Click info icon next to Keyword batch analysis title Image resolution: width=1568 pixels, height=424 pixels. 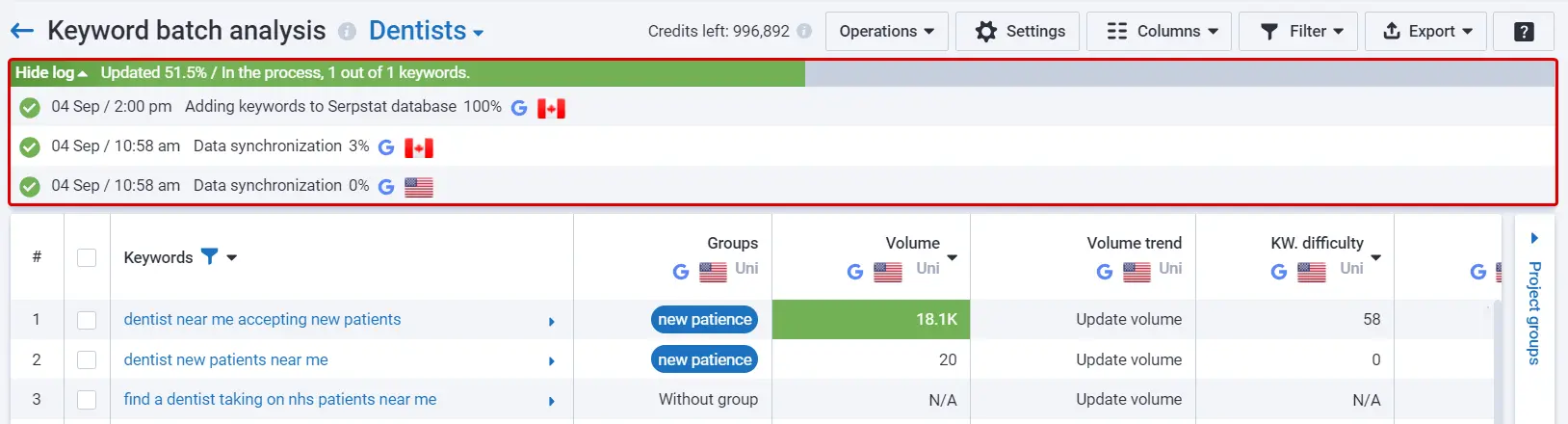point(347,32)
